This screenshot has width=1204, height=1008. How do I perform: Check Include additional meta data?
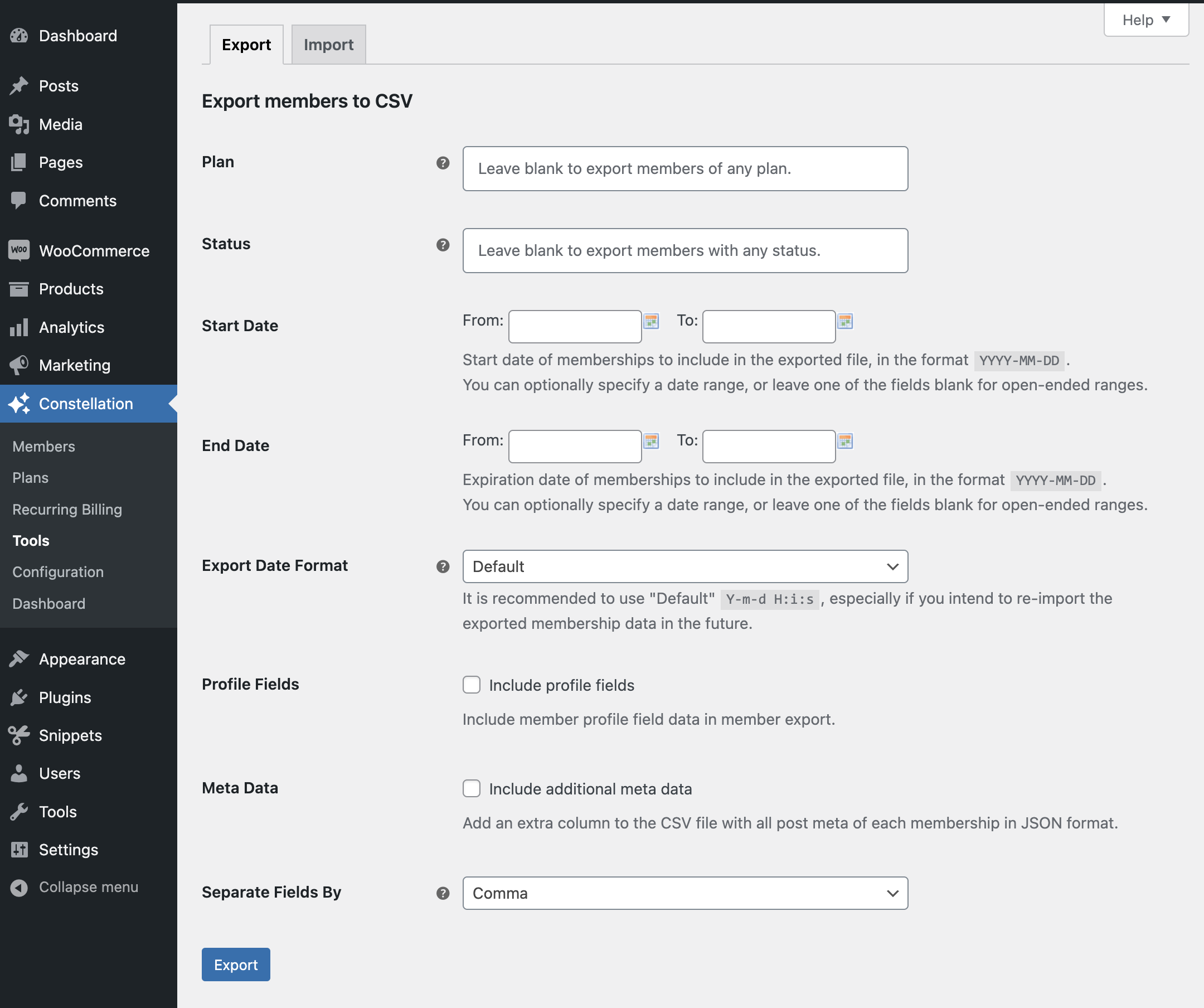[471, 788]
